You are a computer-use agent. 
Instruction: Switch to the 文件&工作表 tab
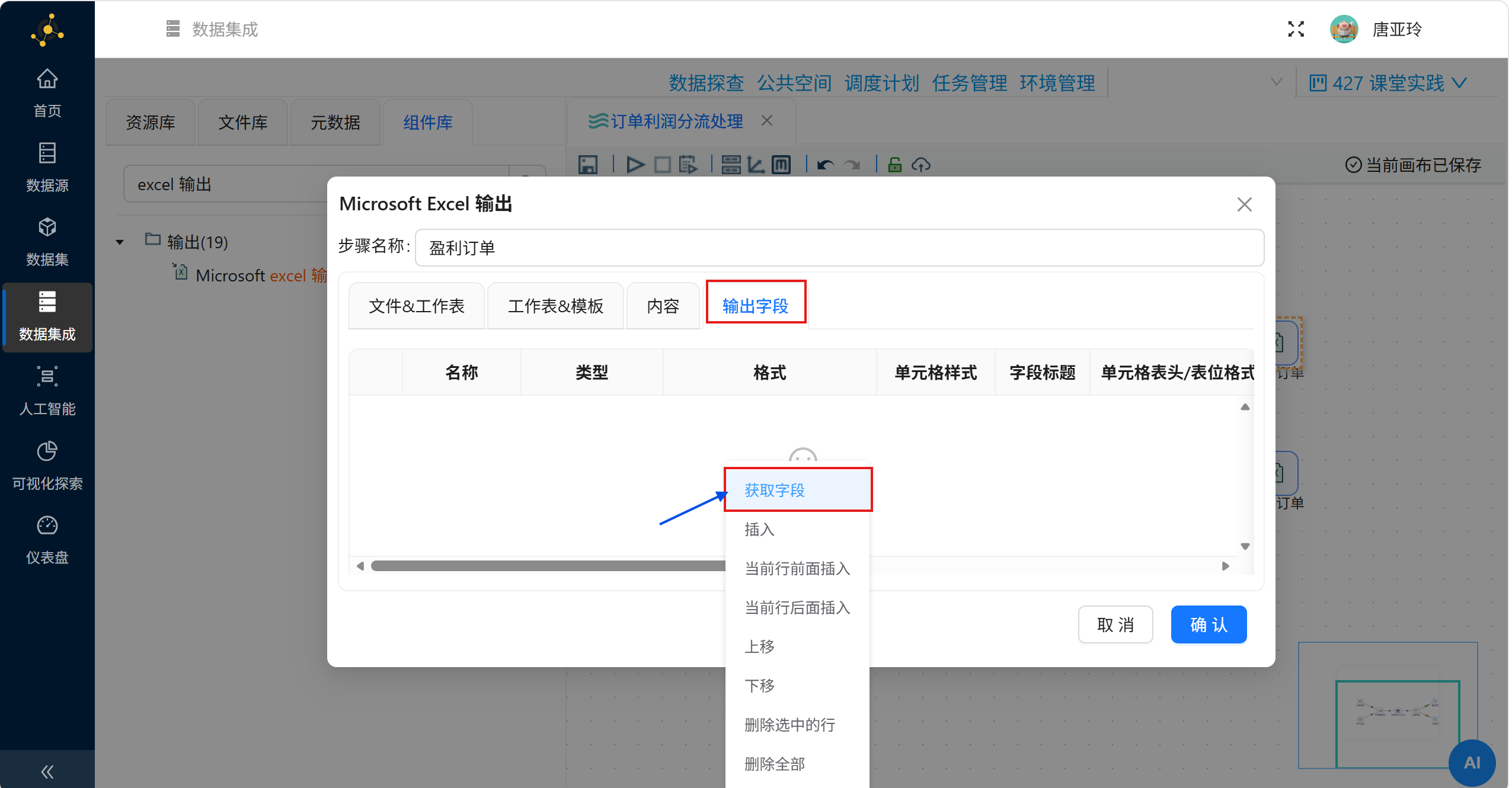pyautogui.click(x=416, y=306)
